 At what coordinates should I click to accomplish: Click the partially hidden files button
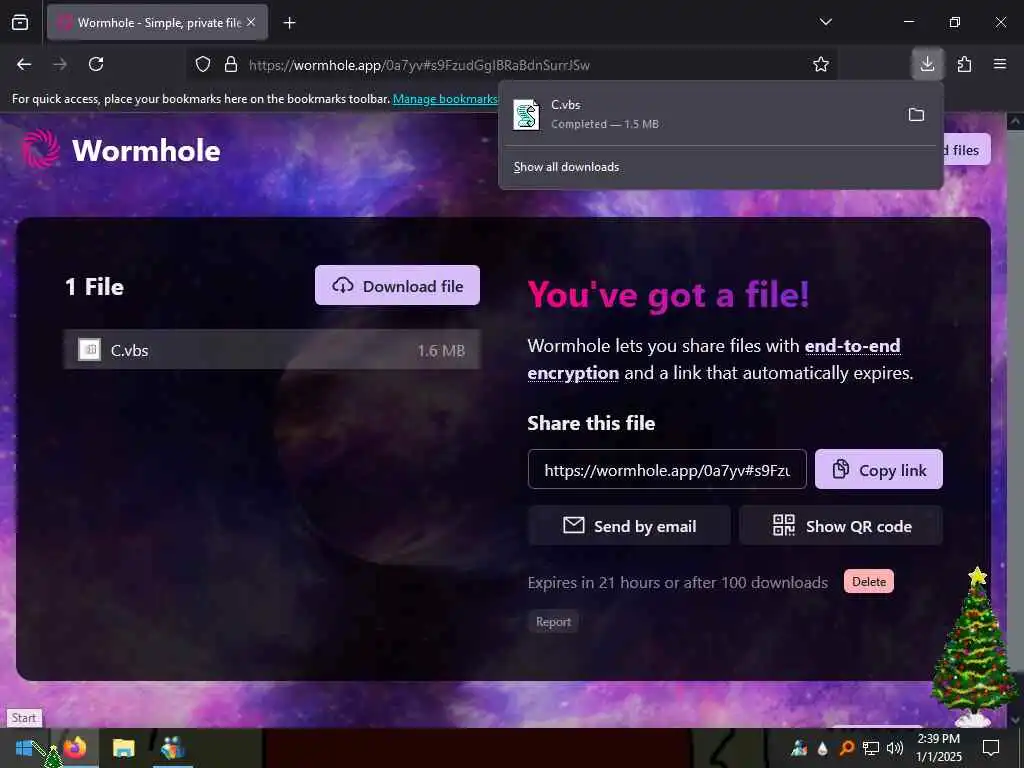point(967,150)
